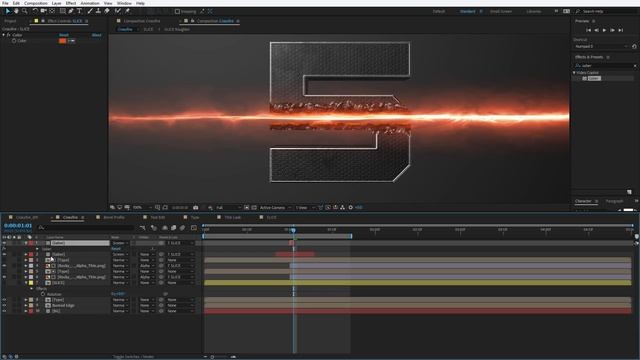Hide layer 1 Saber with eye toggle

(x=4, y=243)
